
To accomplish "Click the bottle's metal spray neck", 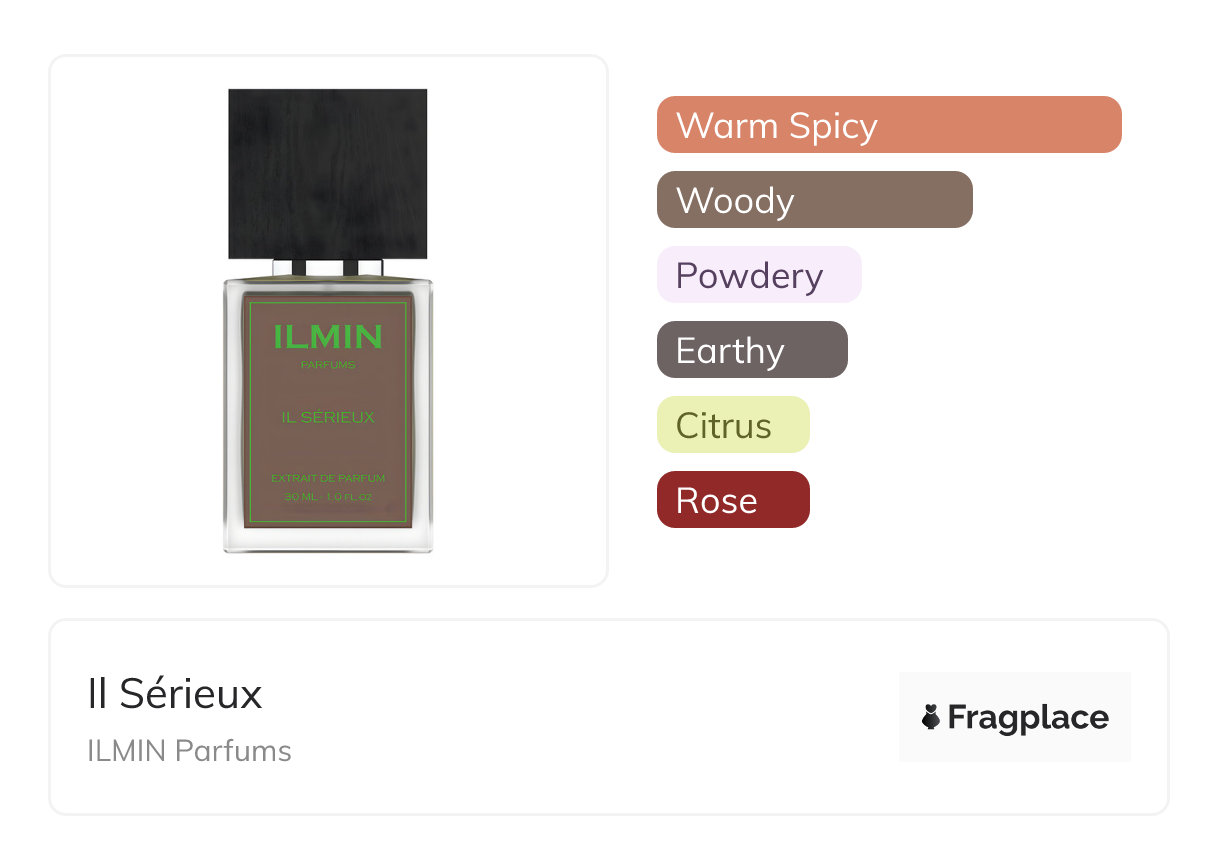I will (x=327, y=268).
